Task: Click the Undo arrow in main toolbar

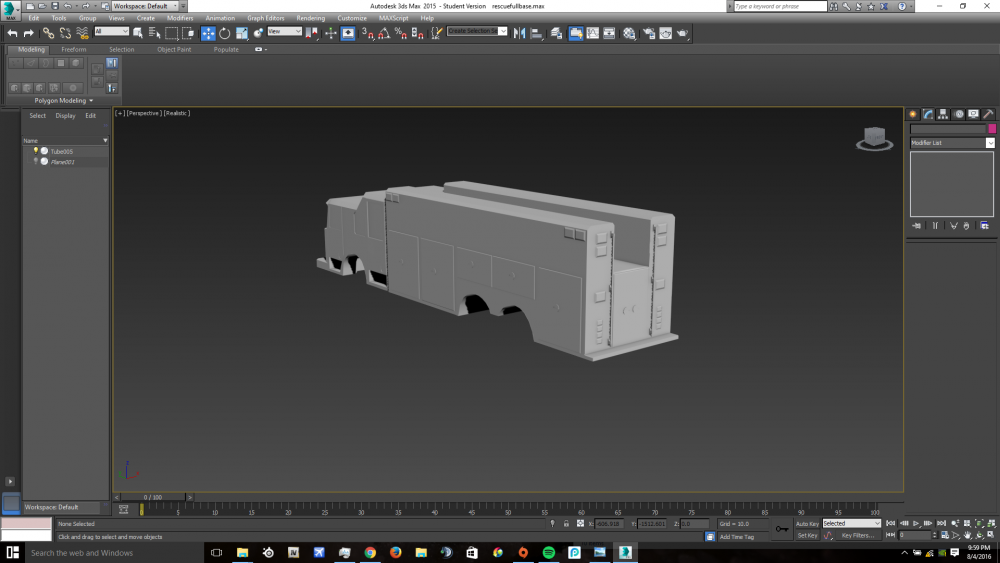Action: pos(12,33)
